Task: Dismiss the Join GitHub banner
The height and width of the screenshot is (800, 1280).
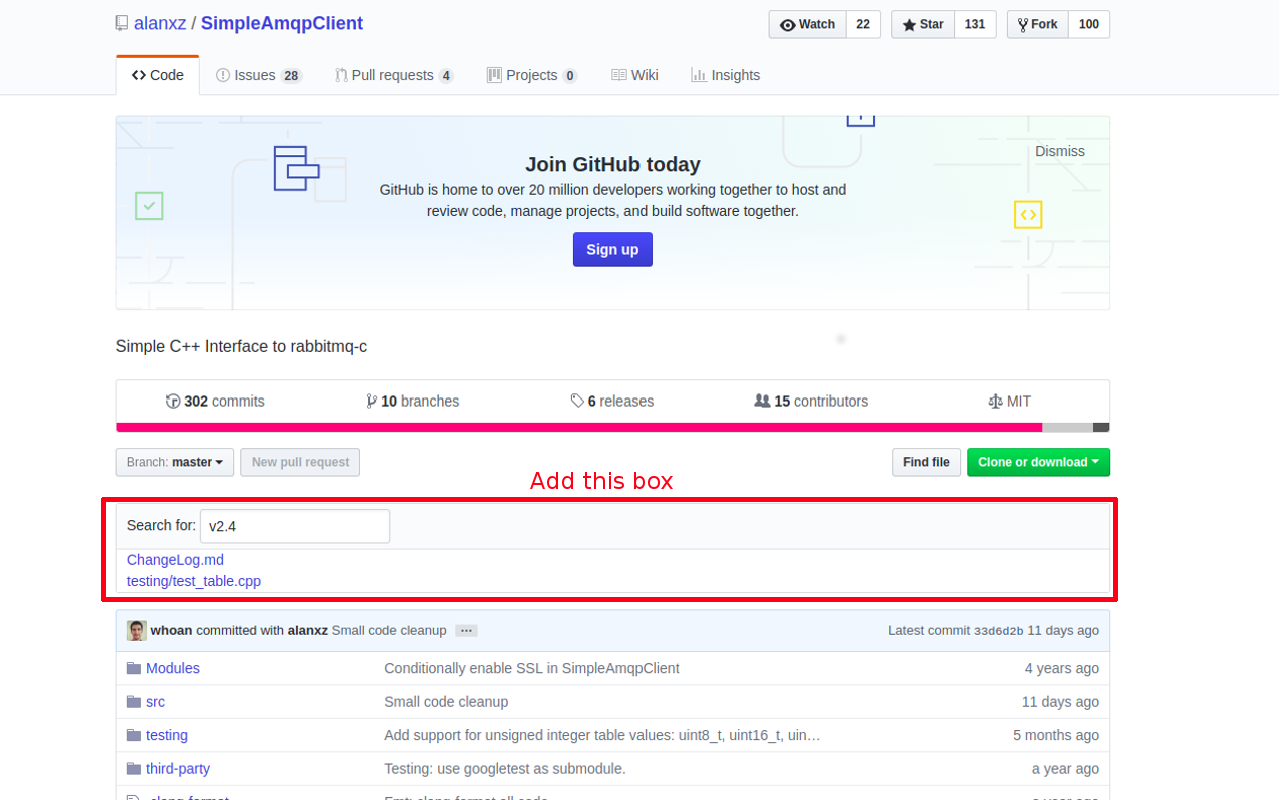Action: point(1059,151)
